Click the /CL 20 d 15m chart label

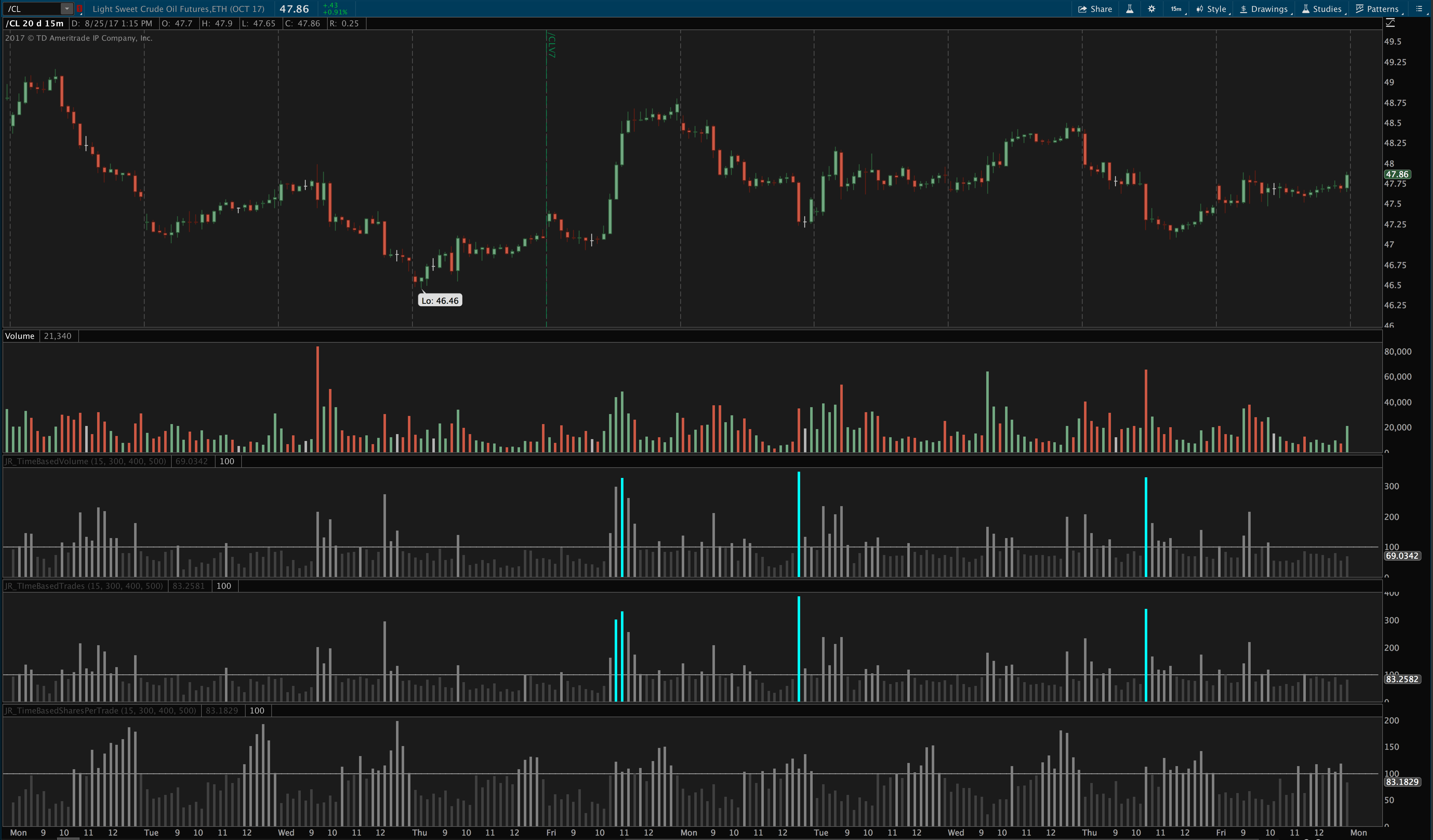(x=35, y=23)
